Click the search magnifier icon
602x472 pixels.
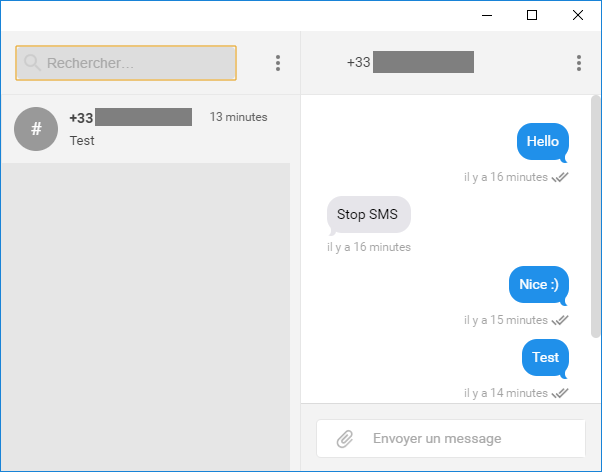pyautogui.click(x=32, y=63)
